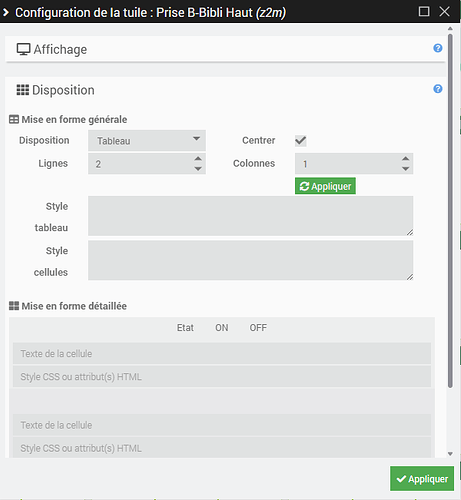Open the Affichage section help icon
This screenshot has width=461, height=500.
pyautogui.click(x=438, y=48)
